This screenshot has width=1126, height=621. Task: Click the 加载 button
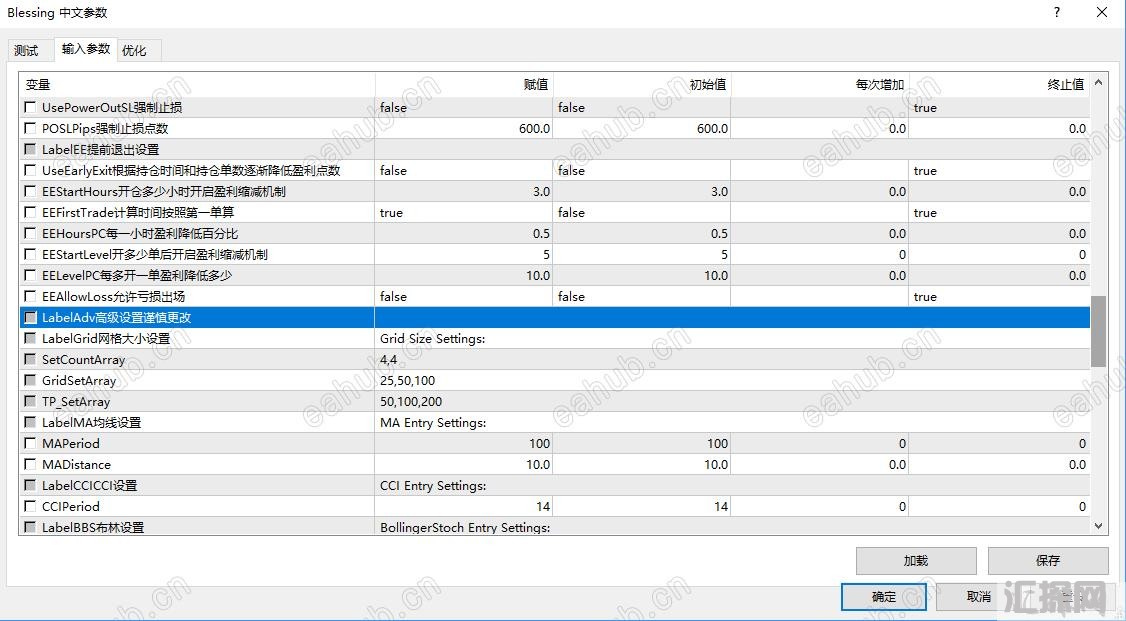coord(915,561)
